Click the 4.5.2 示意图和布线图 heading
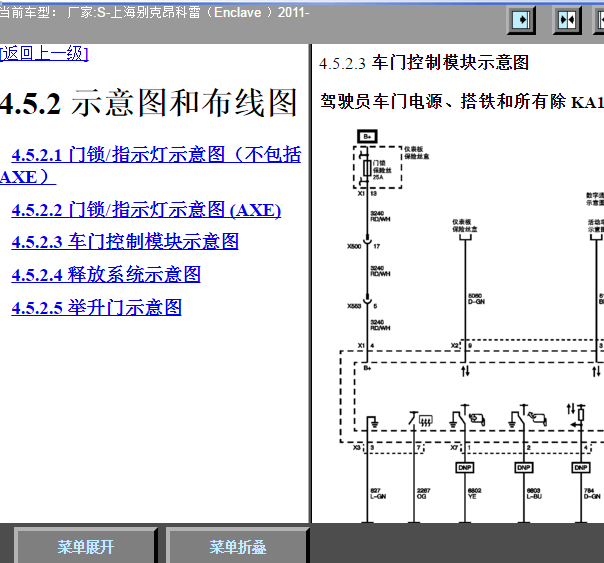604x563 pixels. (x=148, y=103)
